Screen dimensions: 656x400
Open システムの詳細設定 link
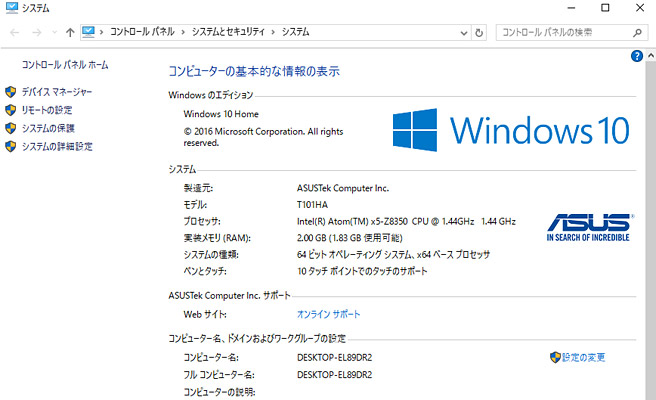(57, 146)
